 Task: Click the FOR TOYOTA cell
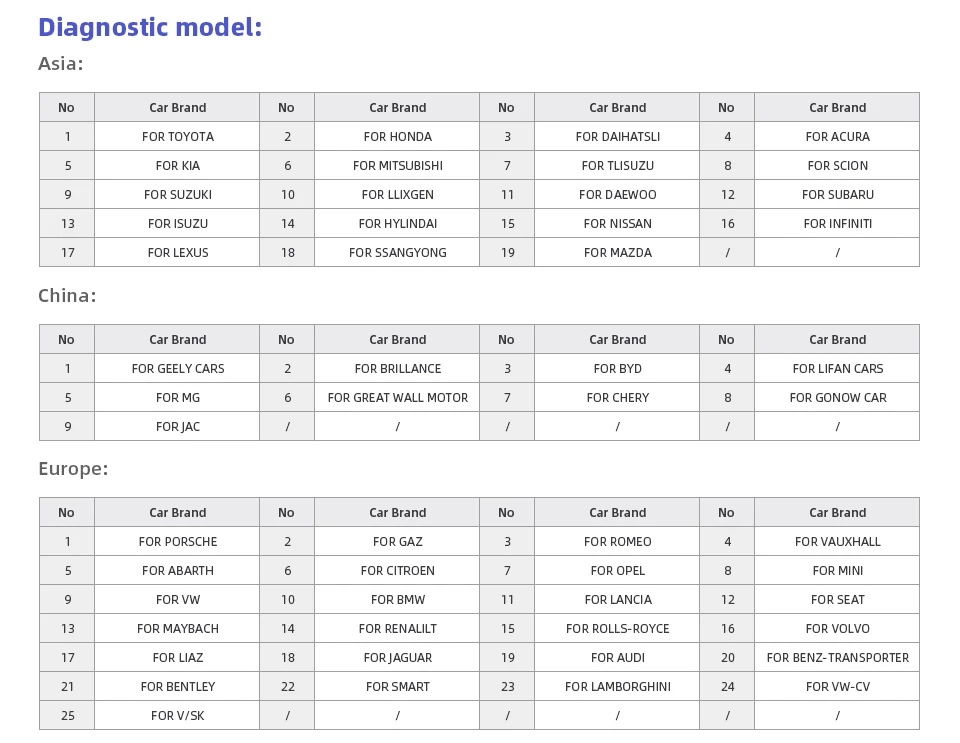[x=177, y=137]
